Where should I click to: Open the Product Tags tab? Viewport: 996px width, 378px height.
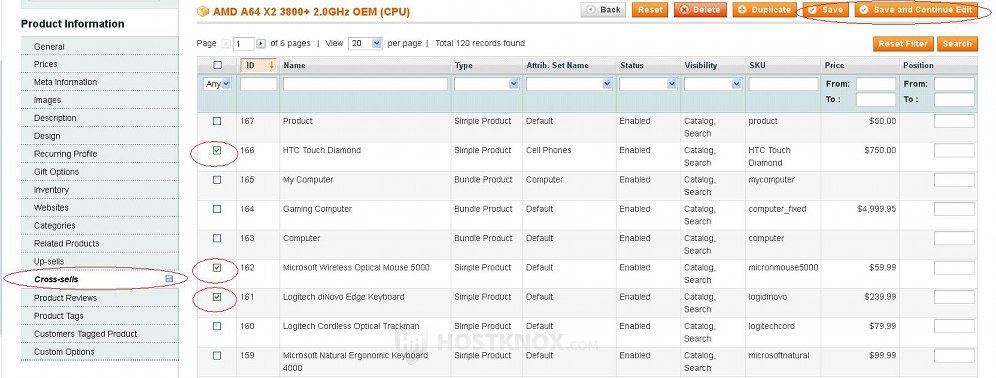point(100,316)
